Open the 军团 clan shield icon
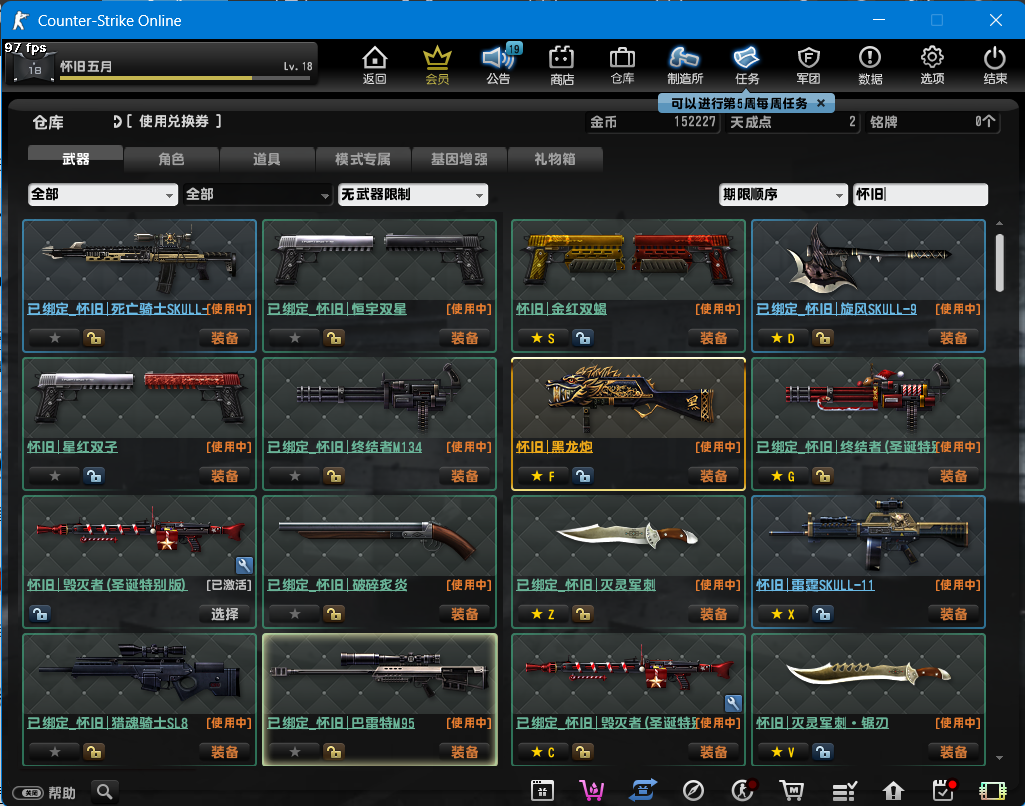The height and width of the screenshot is (806, 1025). point(808,65)
